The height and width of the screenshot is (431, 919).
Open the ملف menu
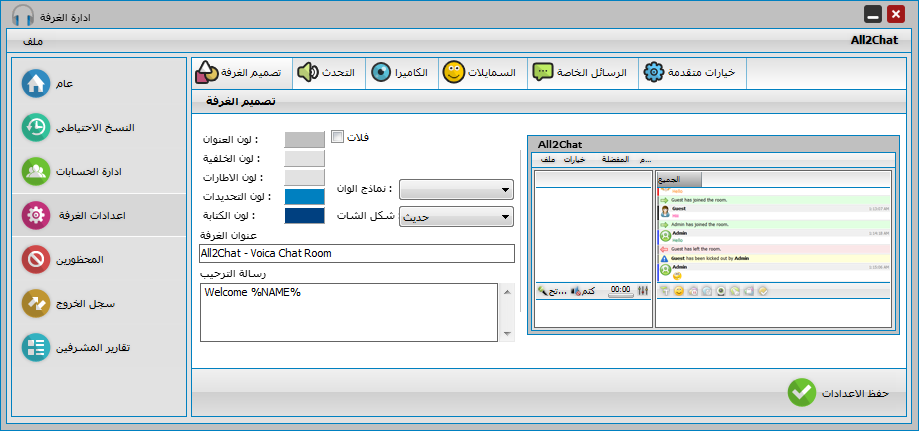pyautogui.click(x=32, y=41)
